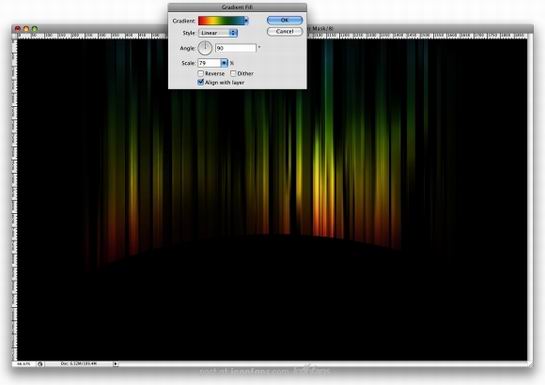Open the gradient picker arrow
The image size is (545, 385).
[246, 21]
